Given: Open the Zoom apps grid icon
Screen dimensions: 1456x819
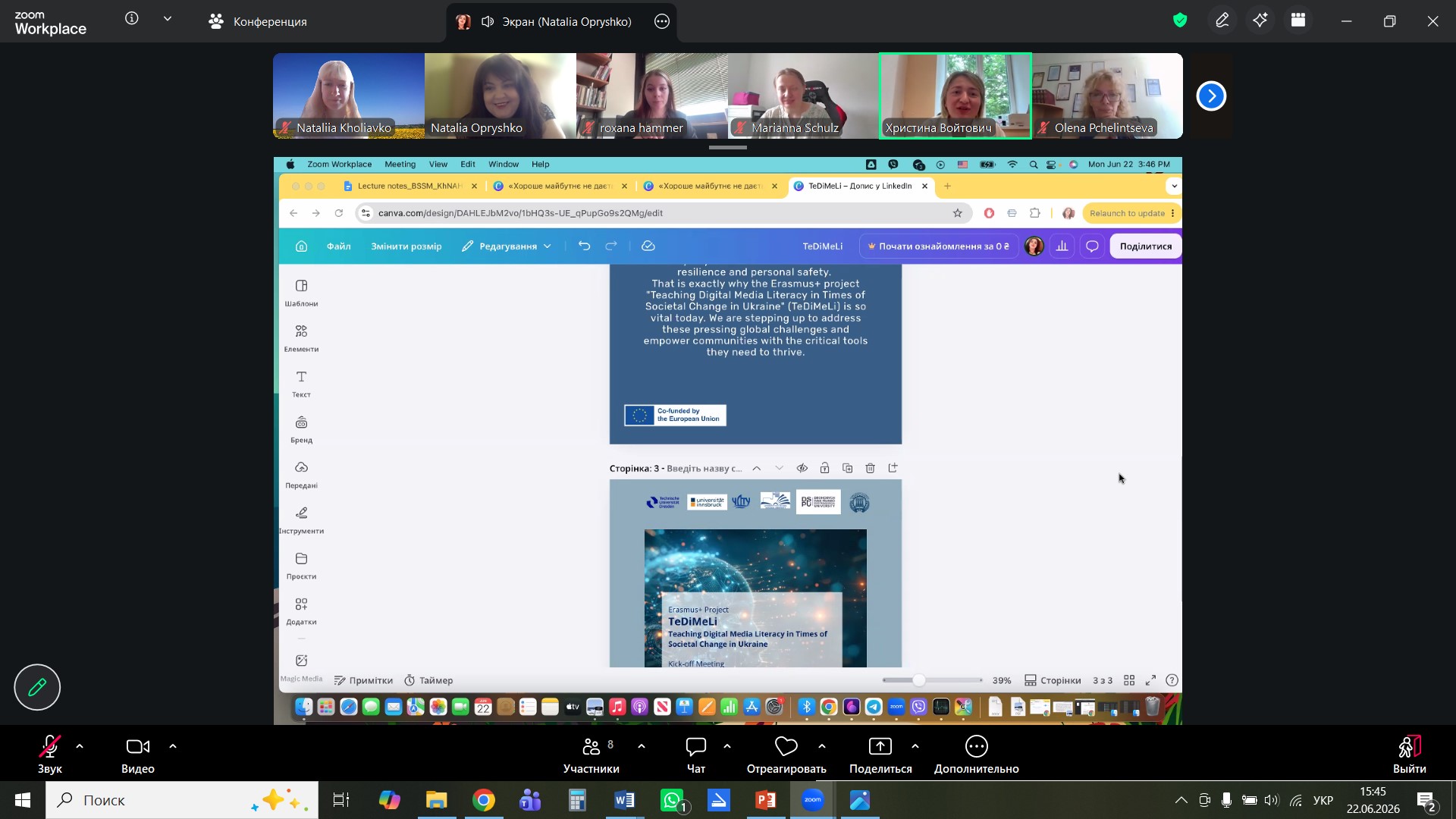Looking at the screenshot, I should click(1298, 20).
